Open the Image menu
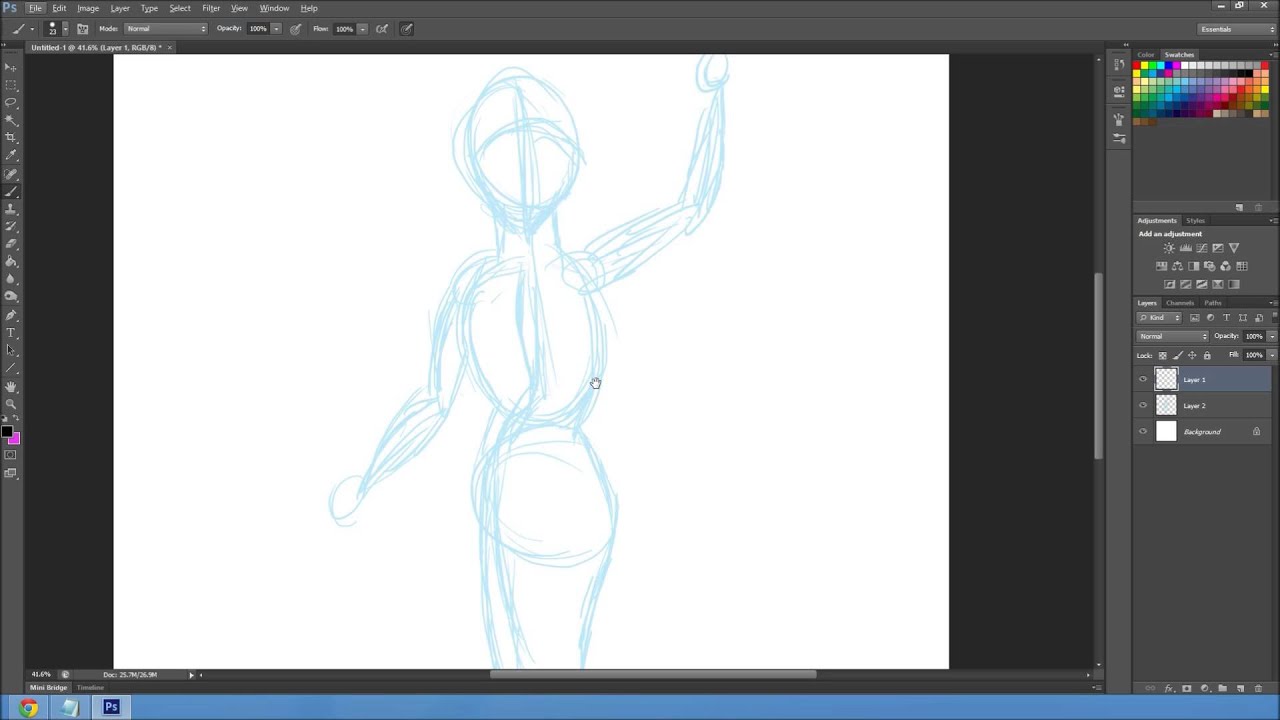 [88, 8]
